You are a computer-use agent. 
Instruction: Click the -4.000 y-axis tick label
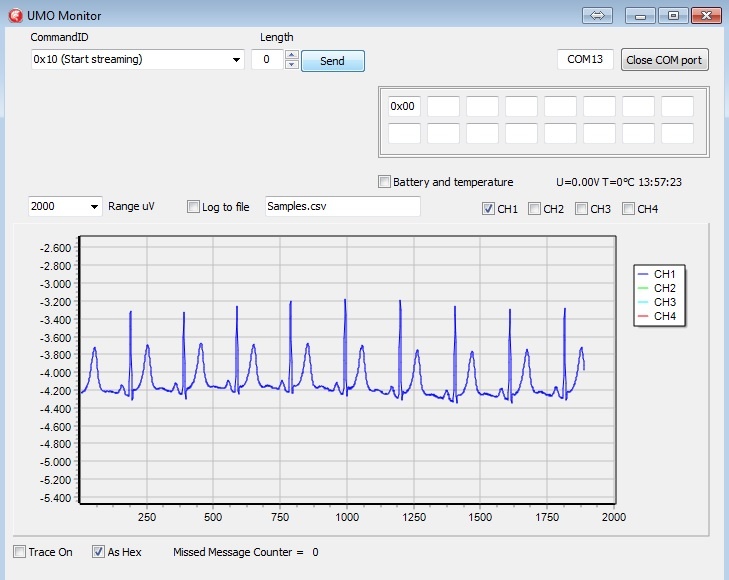[55, 373]
